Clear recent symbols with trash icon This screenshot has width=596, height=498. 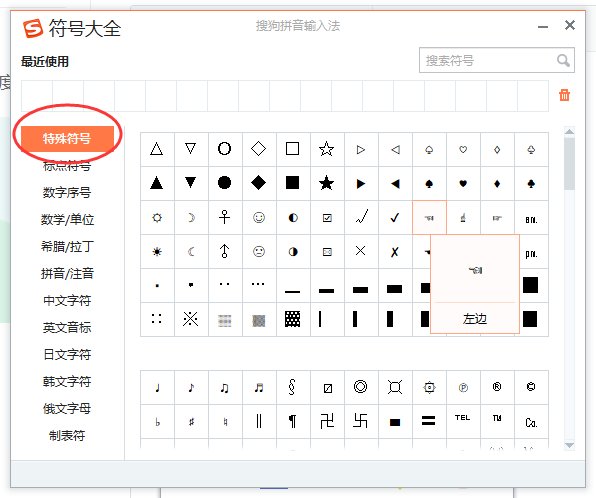click(564, 95)
